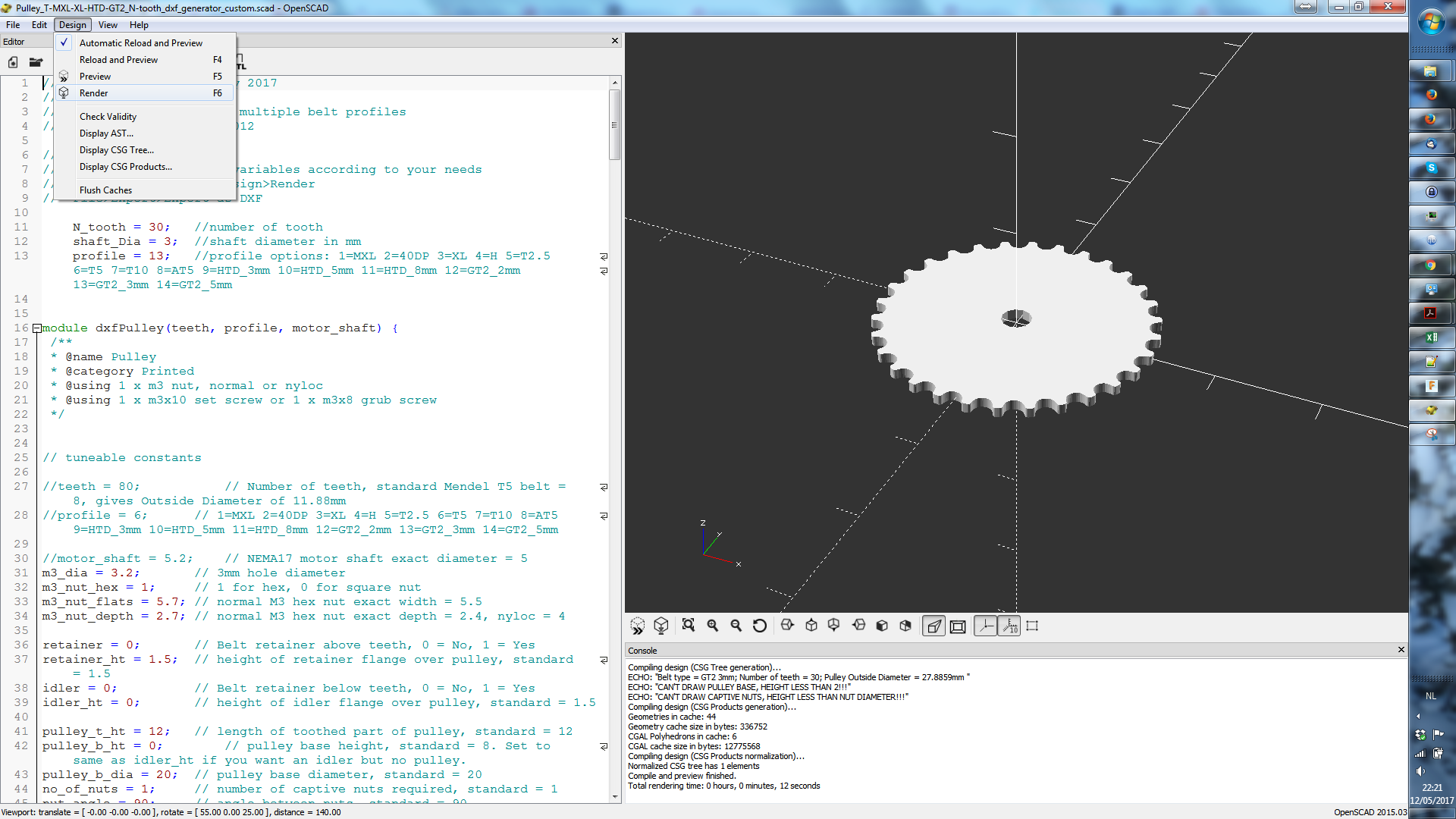Viewport: 1456px width, 819px height.
Task: Click the New file icon in editor toolbar
Action: [x=13, y=62]
